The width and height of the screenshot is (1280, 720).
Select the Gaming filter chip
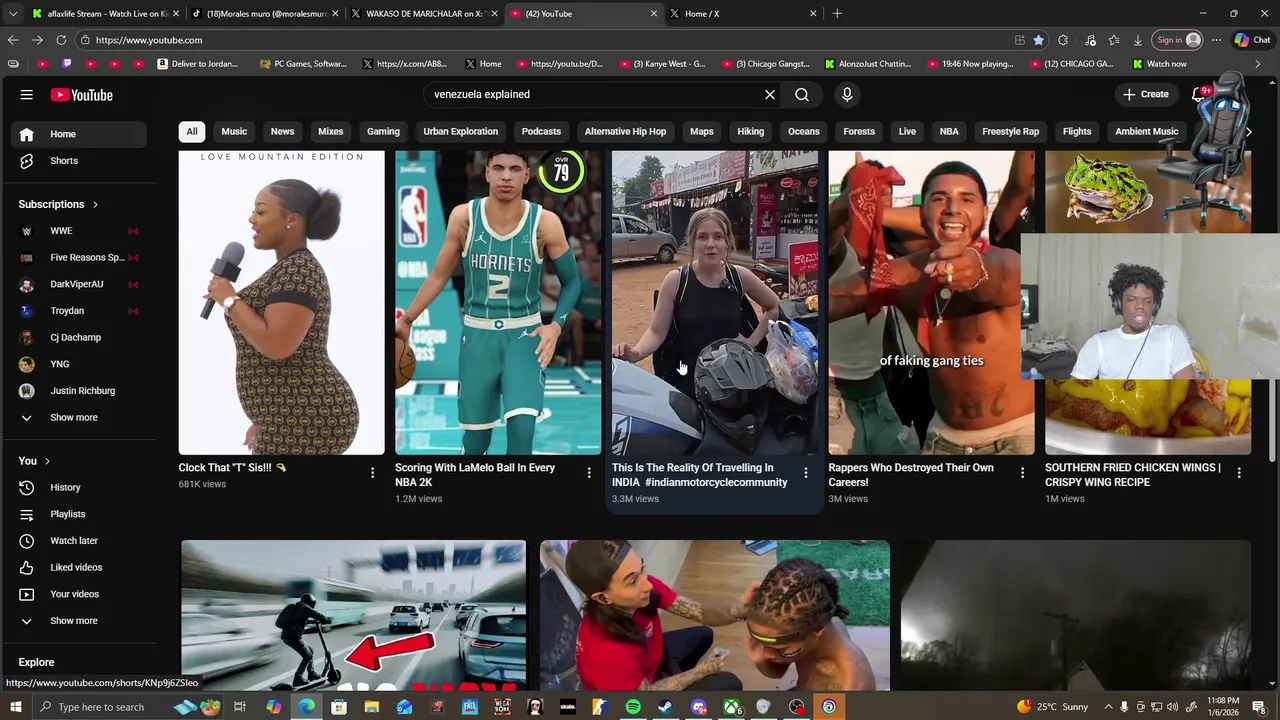tap(383, 132)
